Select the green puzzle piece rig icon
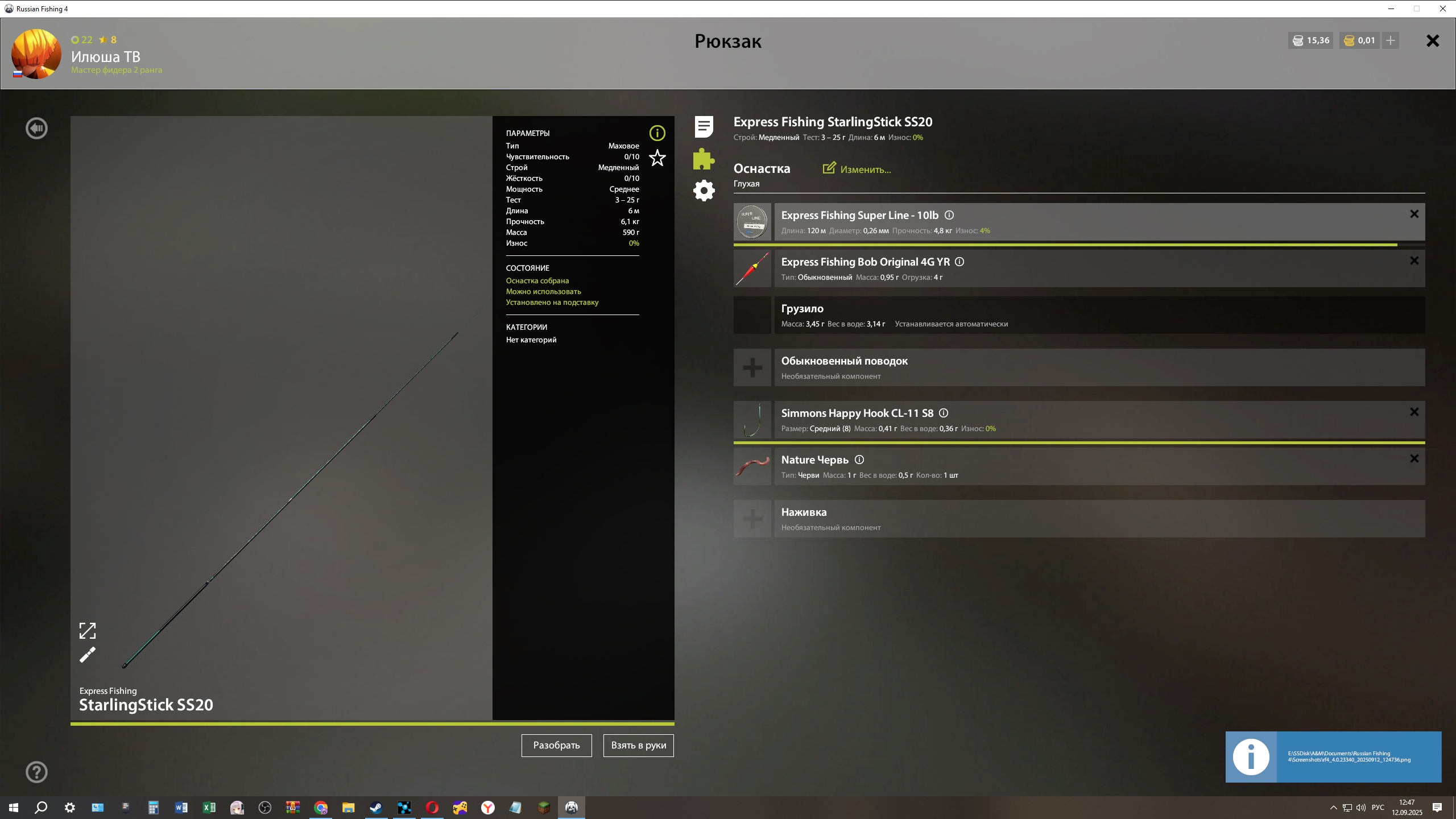Viewport: 1456px width, 819px height. (x=704, y=159)
